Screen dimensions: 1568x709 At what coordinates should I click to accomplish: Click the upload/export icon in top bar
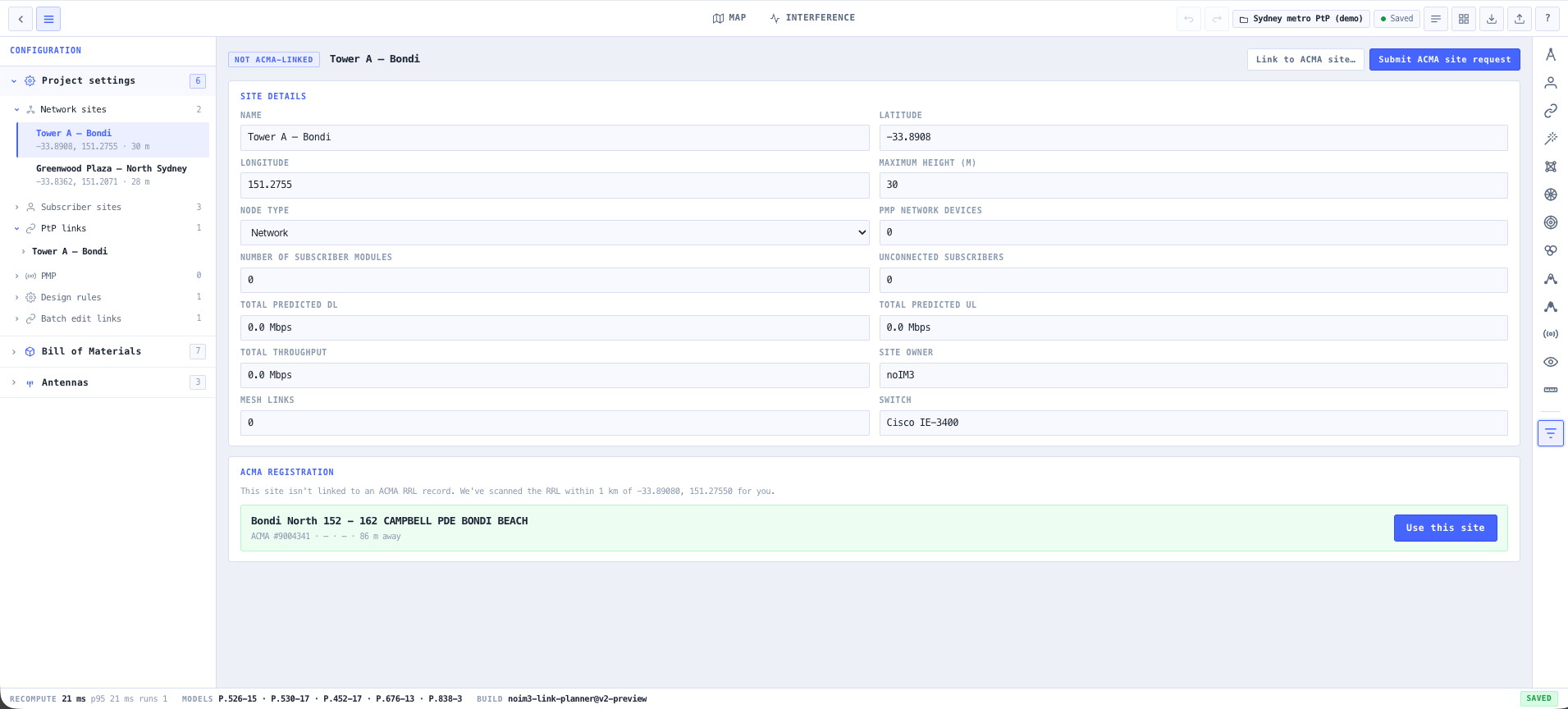click(x=1520, y=19)
